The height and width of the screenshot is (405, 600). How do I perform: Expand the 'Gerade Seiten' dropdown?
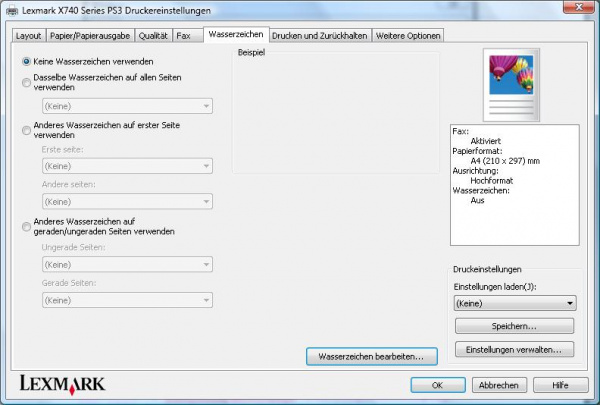(126, 300)
